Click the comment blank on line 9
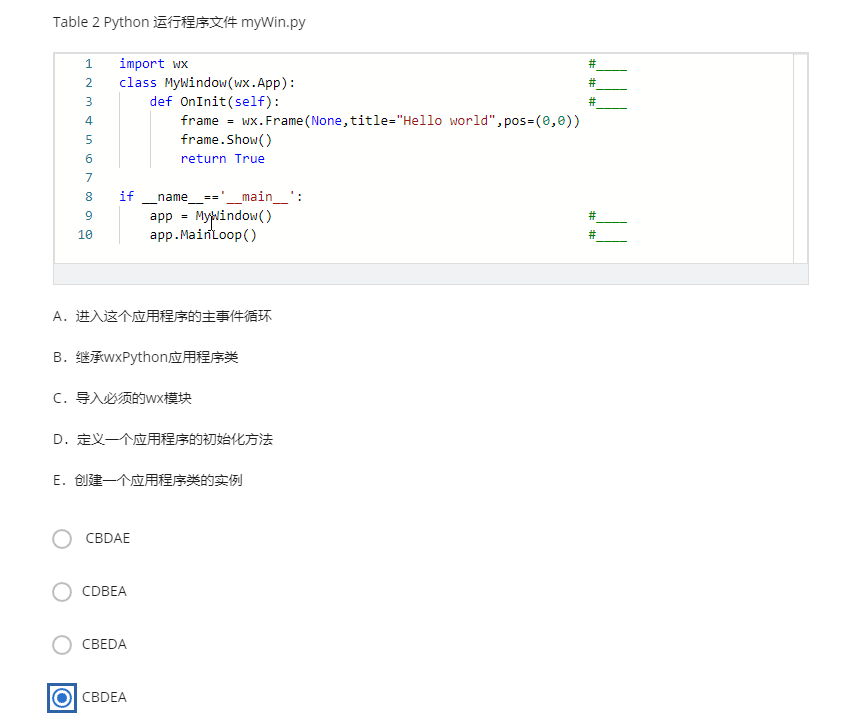The image size is (862, 714). (x=607, y=216)
